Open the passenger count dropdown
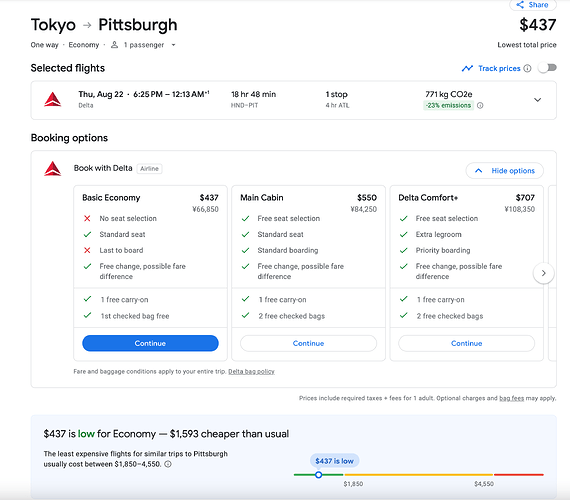 173,45
